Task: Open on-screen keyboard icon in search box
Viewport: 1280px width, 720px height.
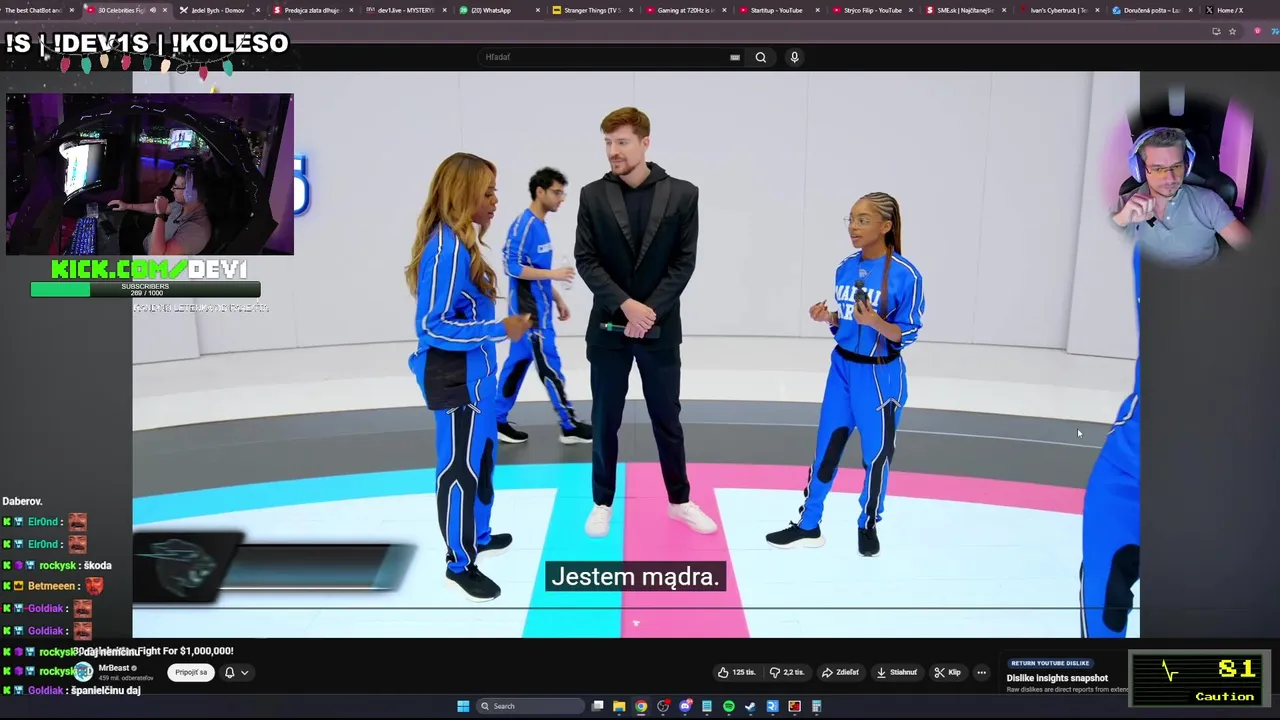Action: click(x=735, y=57)
